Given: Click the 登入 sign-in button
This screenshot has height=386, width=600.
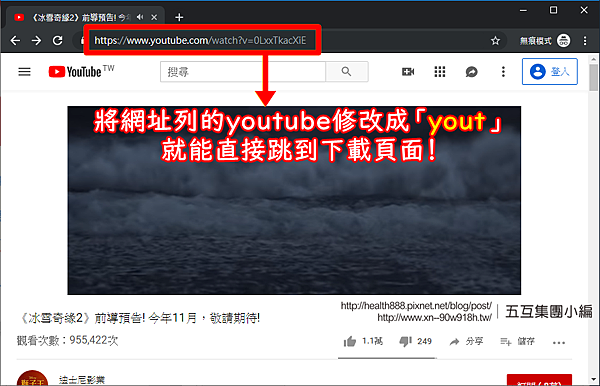Looking at the screenshot, I should (x=550, y=72).
